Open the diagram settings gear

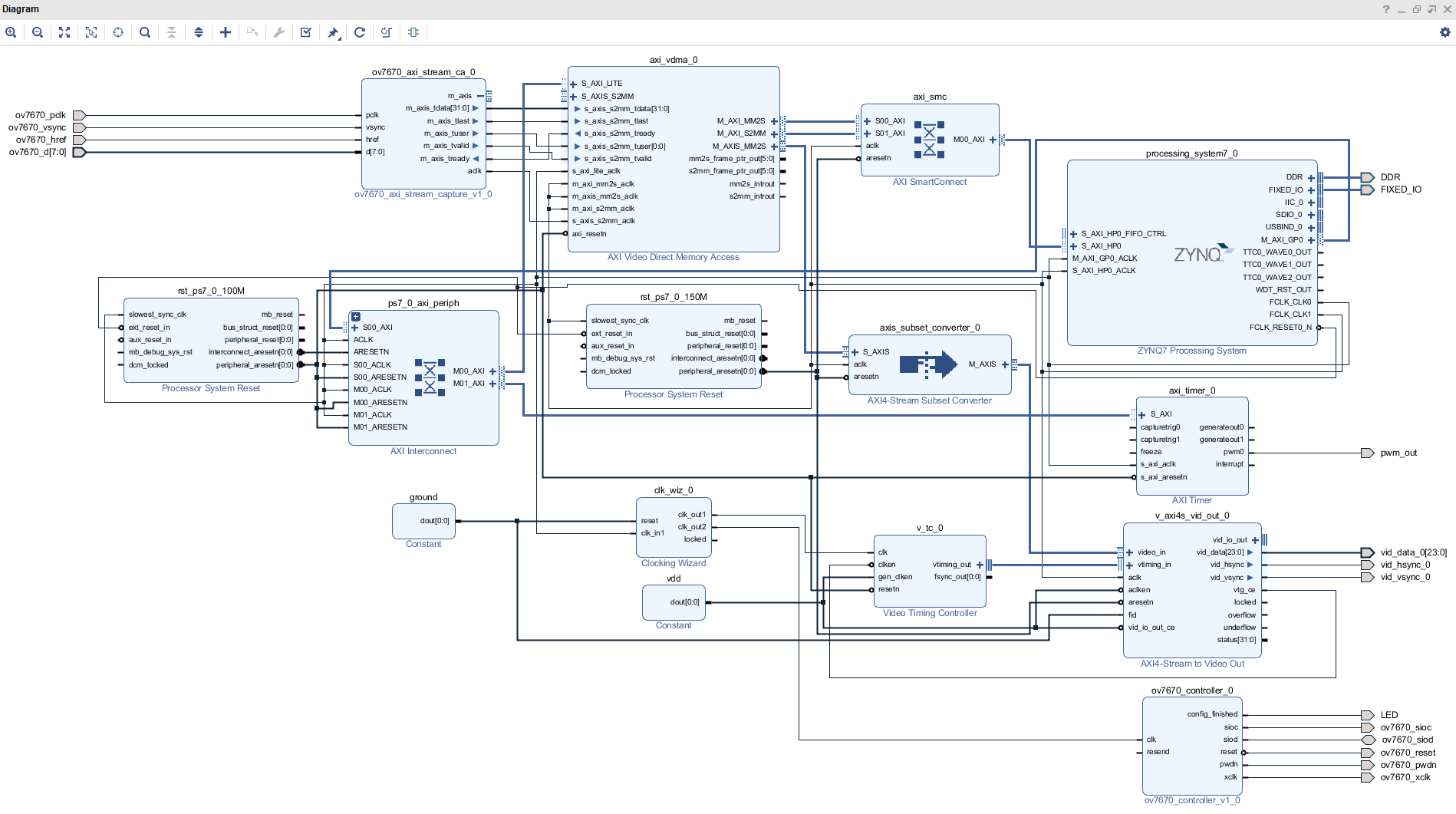click(x=1444, y=32)
